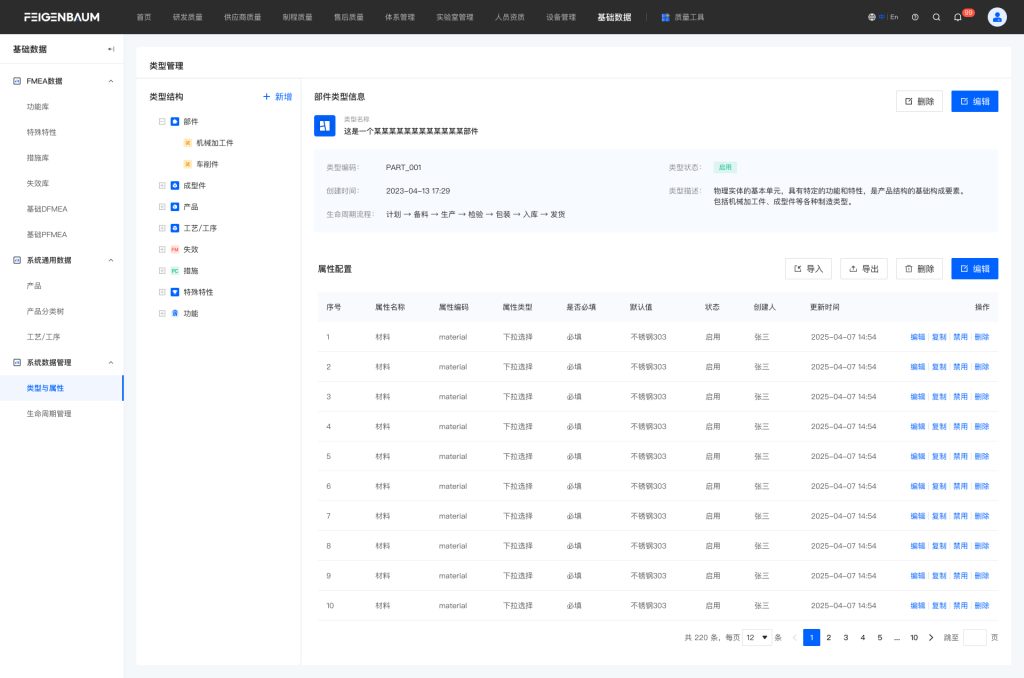This screenshot has height=678, width=1024.
Task: Open 研发质量 top navigation item
Action: 187,18
